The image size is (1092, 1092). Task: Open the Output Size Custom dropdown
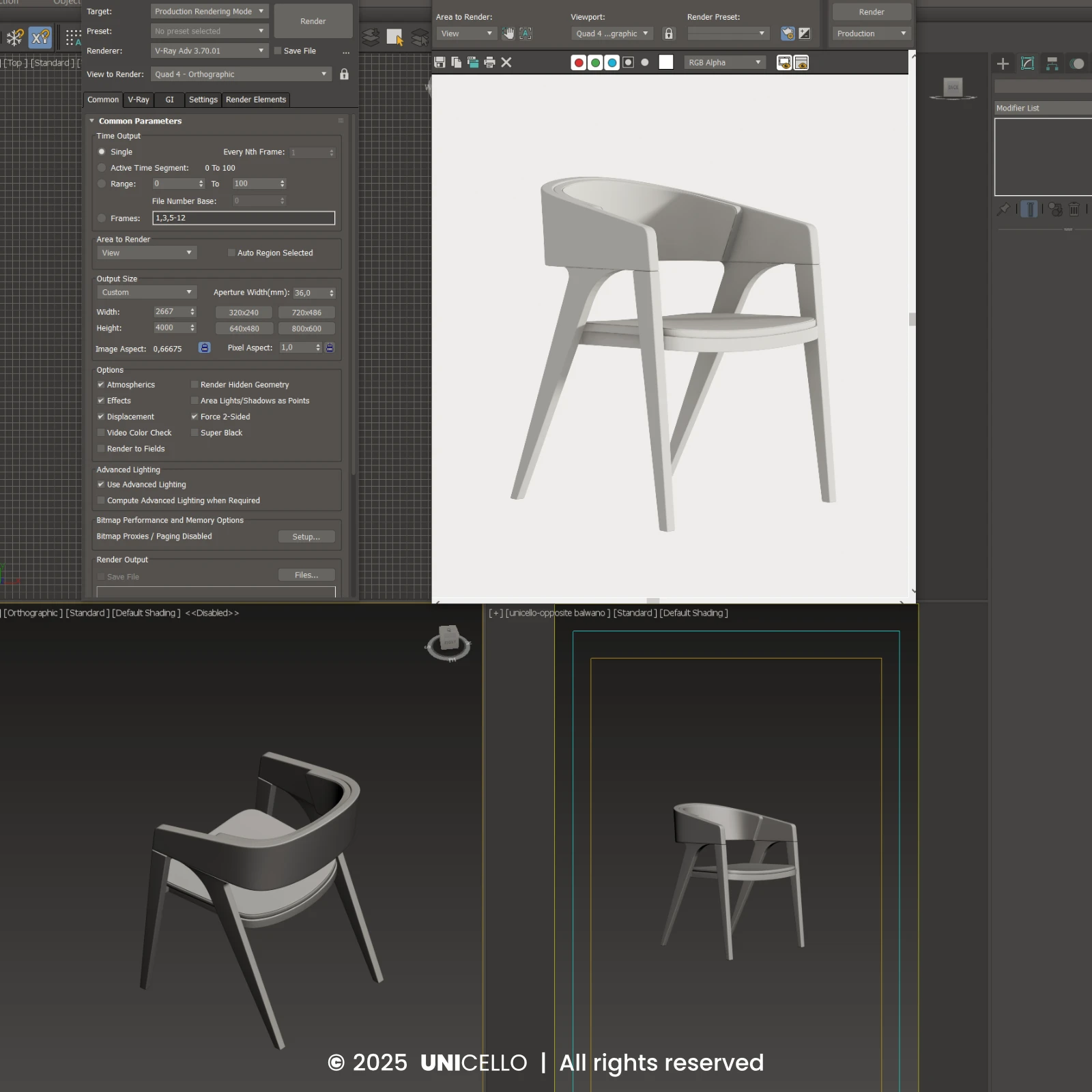pos(146,293)
